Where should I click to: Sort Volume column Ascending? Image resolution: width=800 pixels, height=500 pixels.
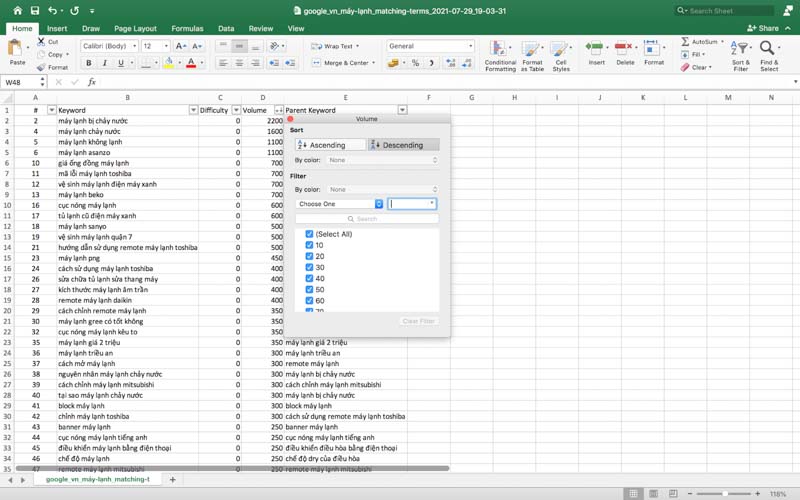click(329, 145)
